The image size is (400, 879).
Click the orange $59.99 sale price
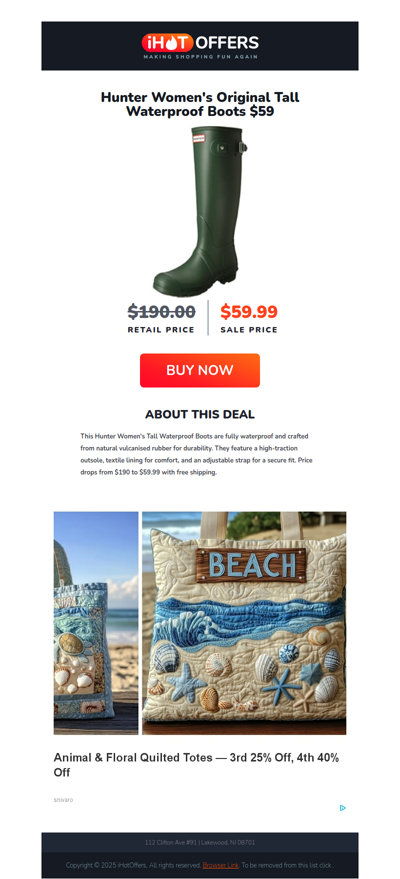click(x=249, y=311)
